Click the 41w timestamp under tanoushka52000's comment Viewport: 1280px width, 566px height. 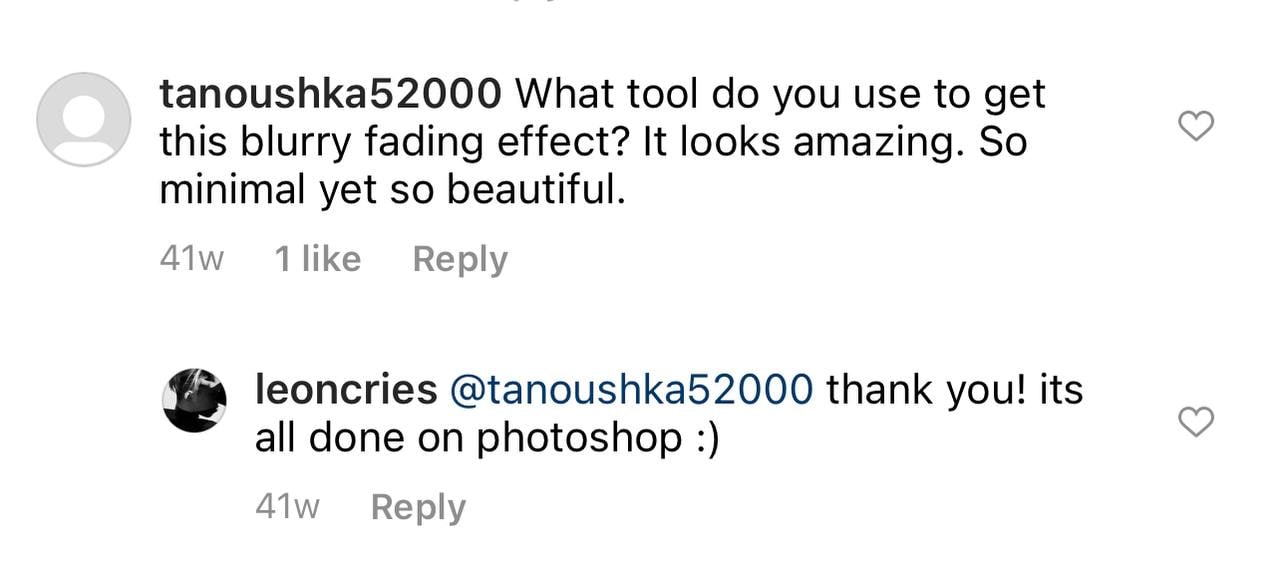(191, 259)
